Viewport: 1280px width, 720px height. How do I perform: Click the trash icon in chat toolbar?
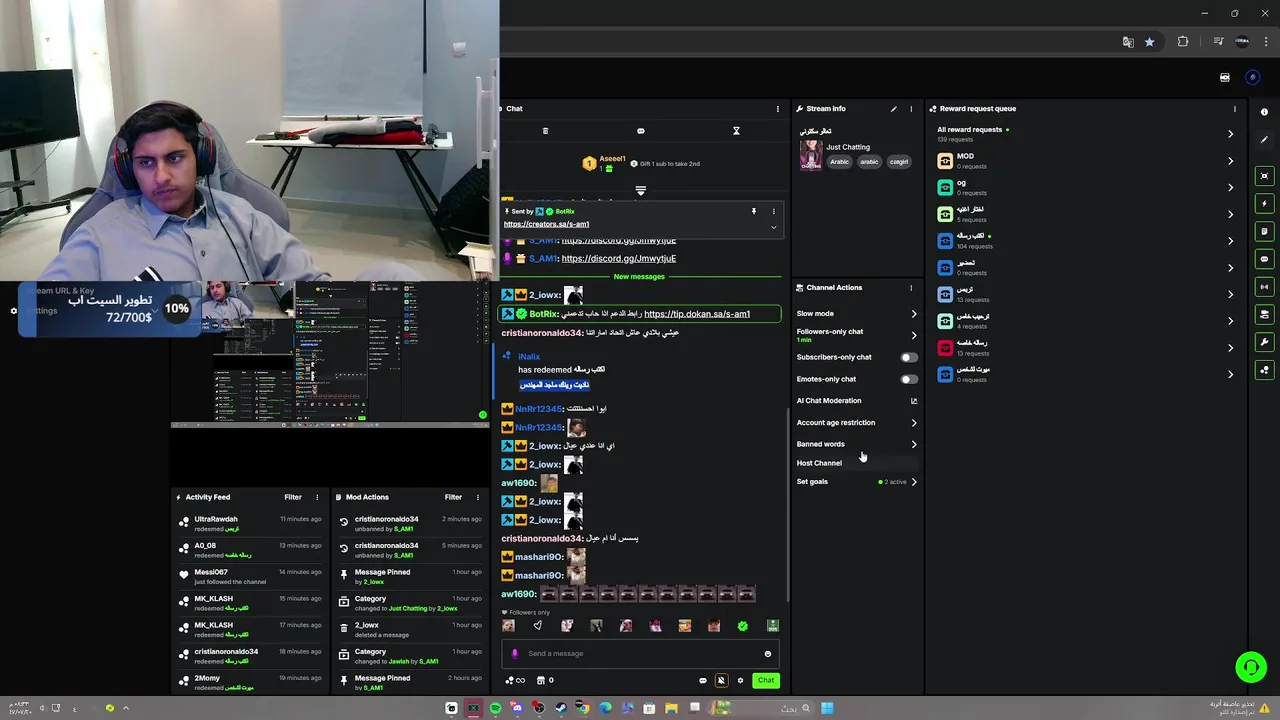(x=545, y=131)
